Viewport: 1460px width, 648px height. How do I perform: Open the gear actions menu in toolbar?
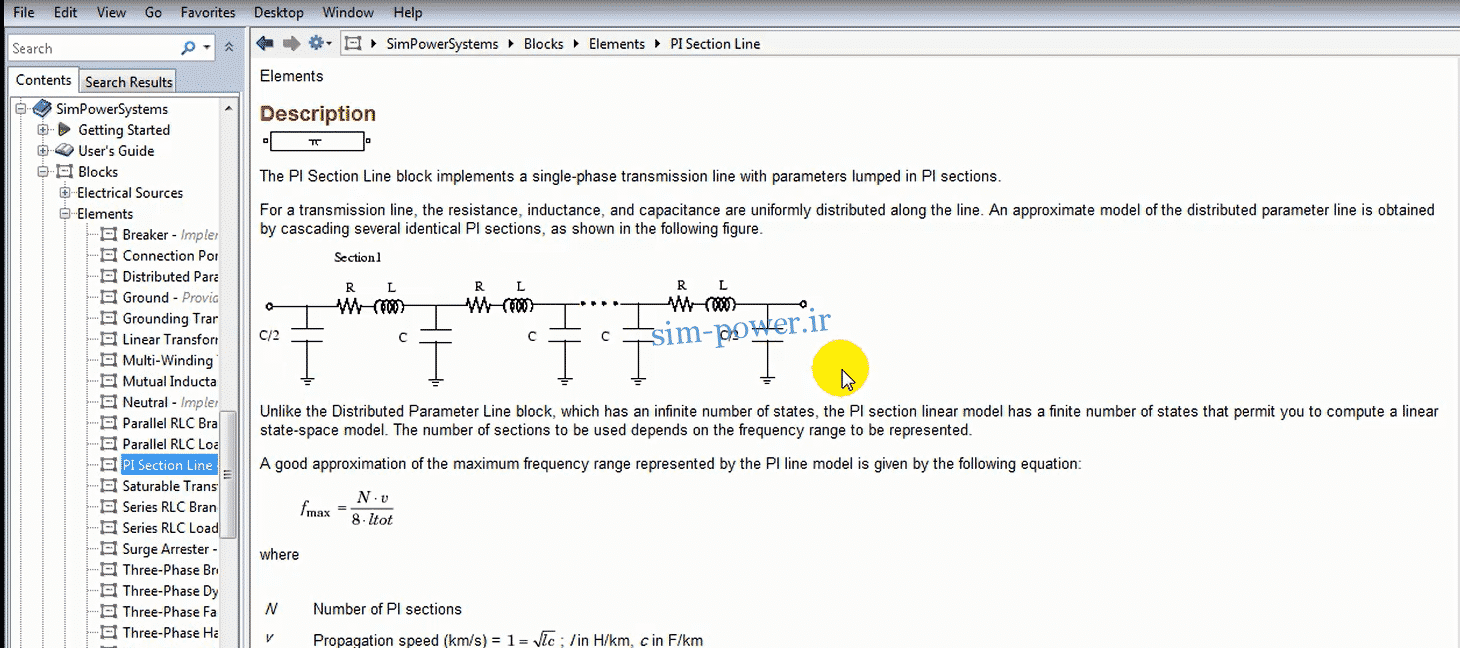pyautogui.click(x=320, y=44)
